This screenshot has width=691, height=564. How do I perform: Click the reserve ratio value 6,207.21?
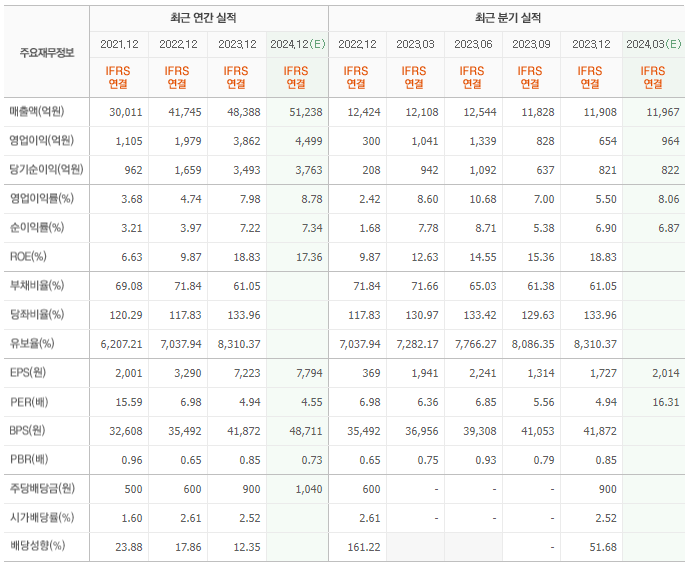[121, 344]
